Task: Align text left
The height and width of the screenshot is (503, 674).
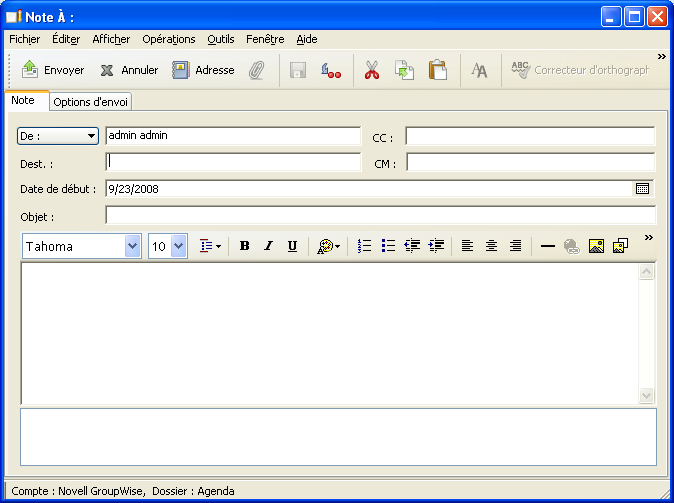Action: point(467,246)
